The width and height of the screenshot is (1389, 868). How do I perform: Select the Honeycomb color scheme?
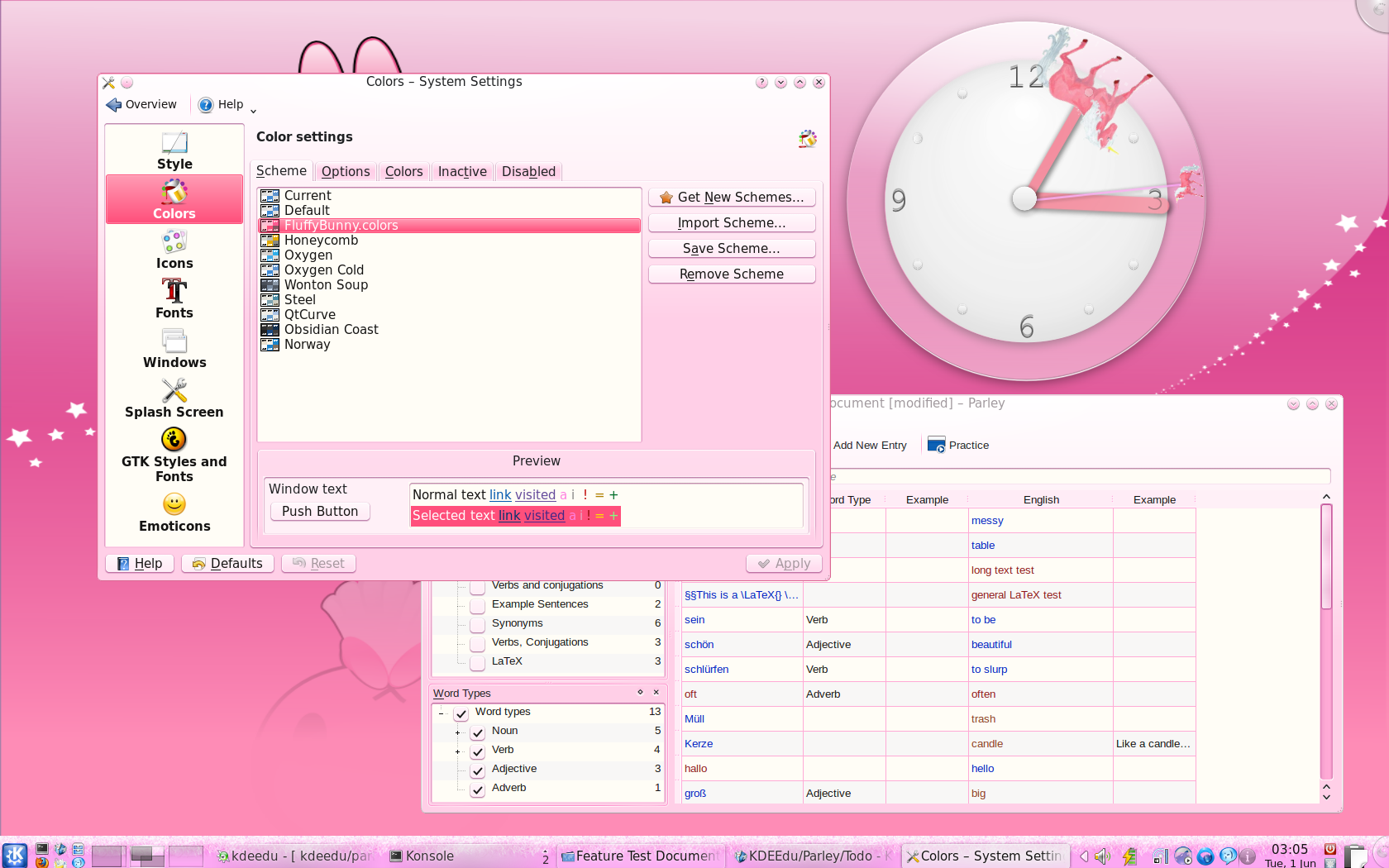coord(450,241)
